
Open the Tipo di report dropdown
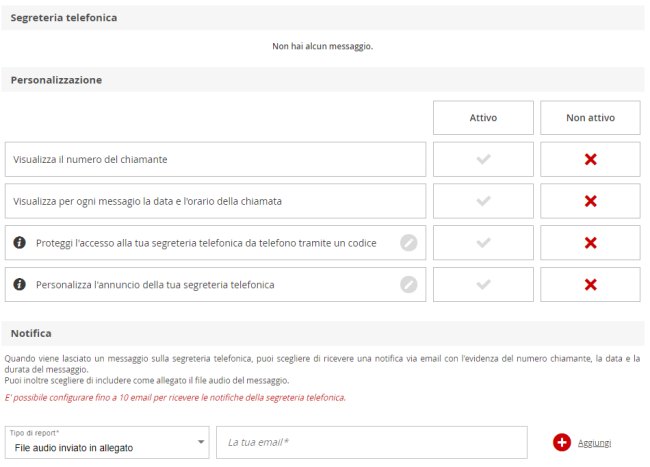click(x=107, y=443)
